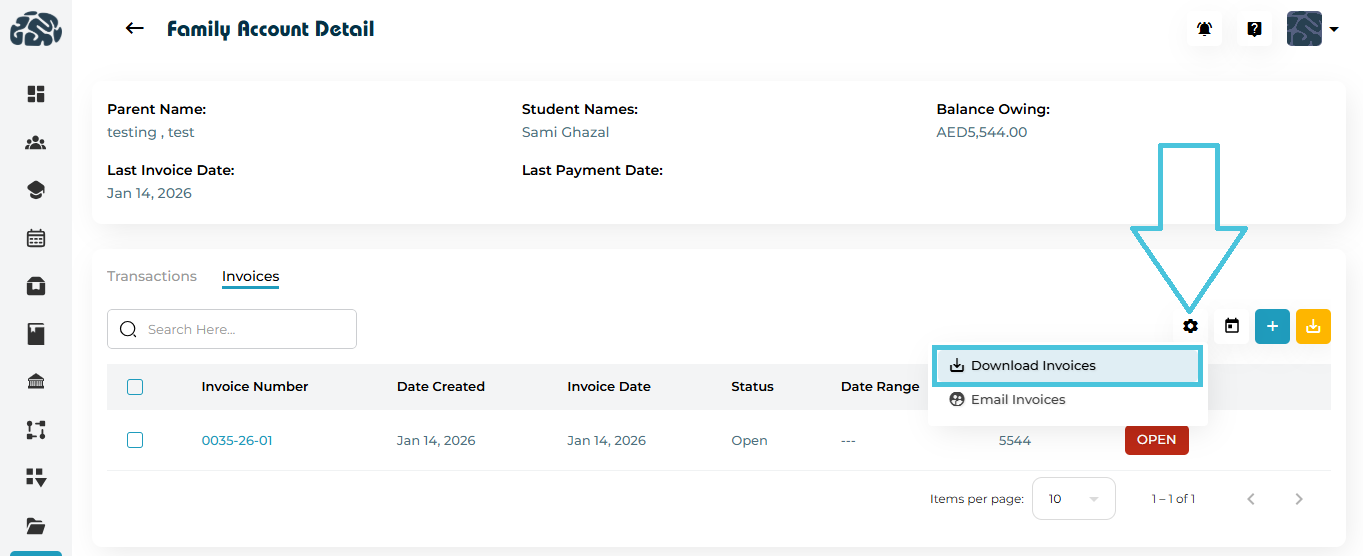Open the notifications bell
1363x556 pixels.
point(1204,29)
